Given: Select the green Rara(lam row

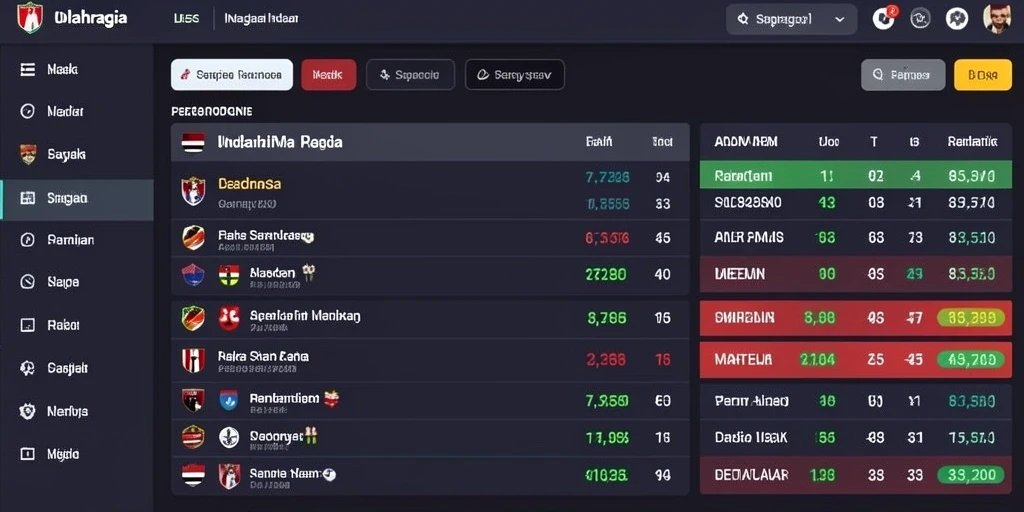Looking at the screenshot, I should tap(856, 176).
